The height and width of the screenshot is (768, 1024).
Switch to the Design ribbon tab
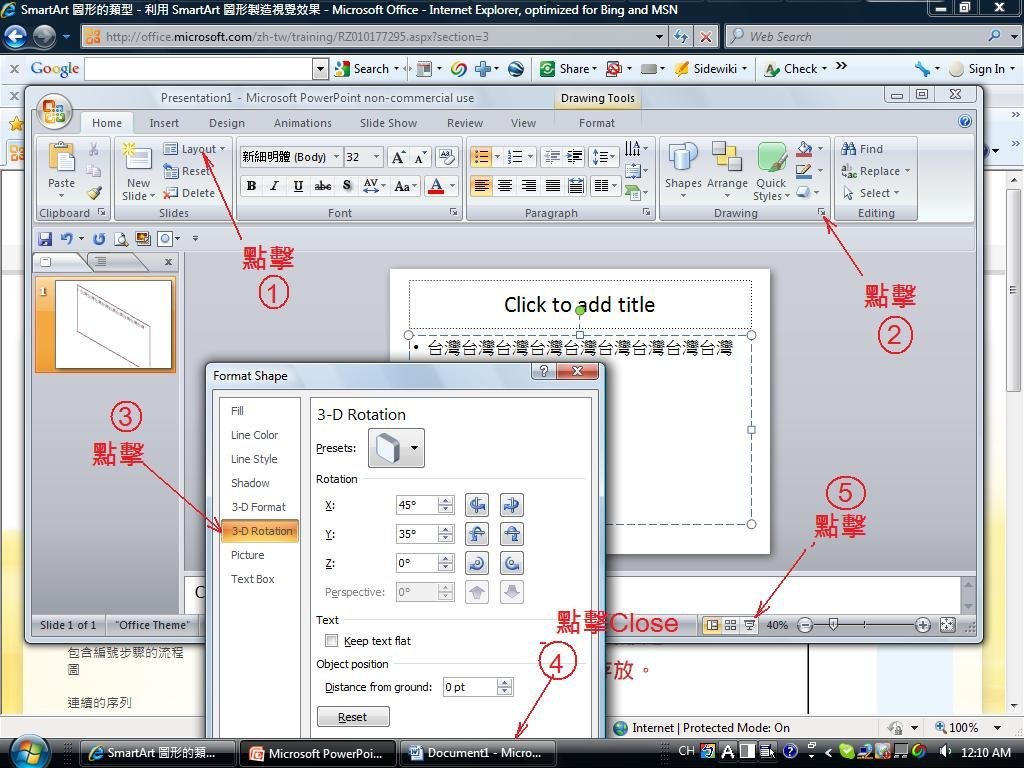227,123
